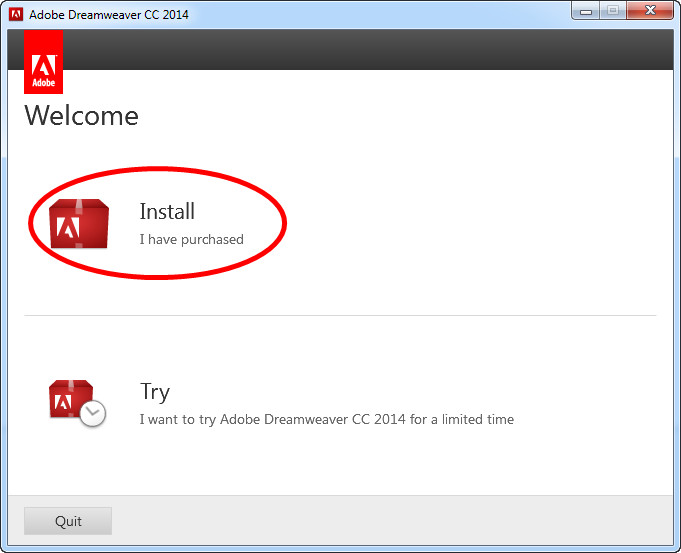
Task: Select the Install heading text
Action: pos(167,212)
